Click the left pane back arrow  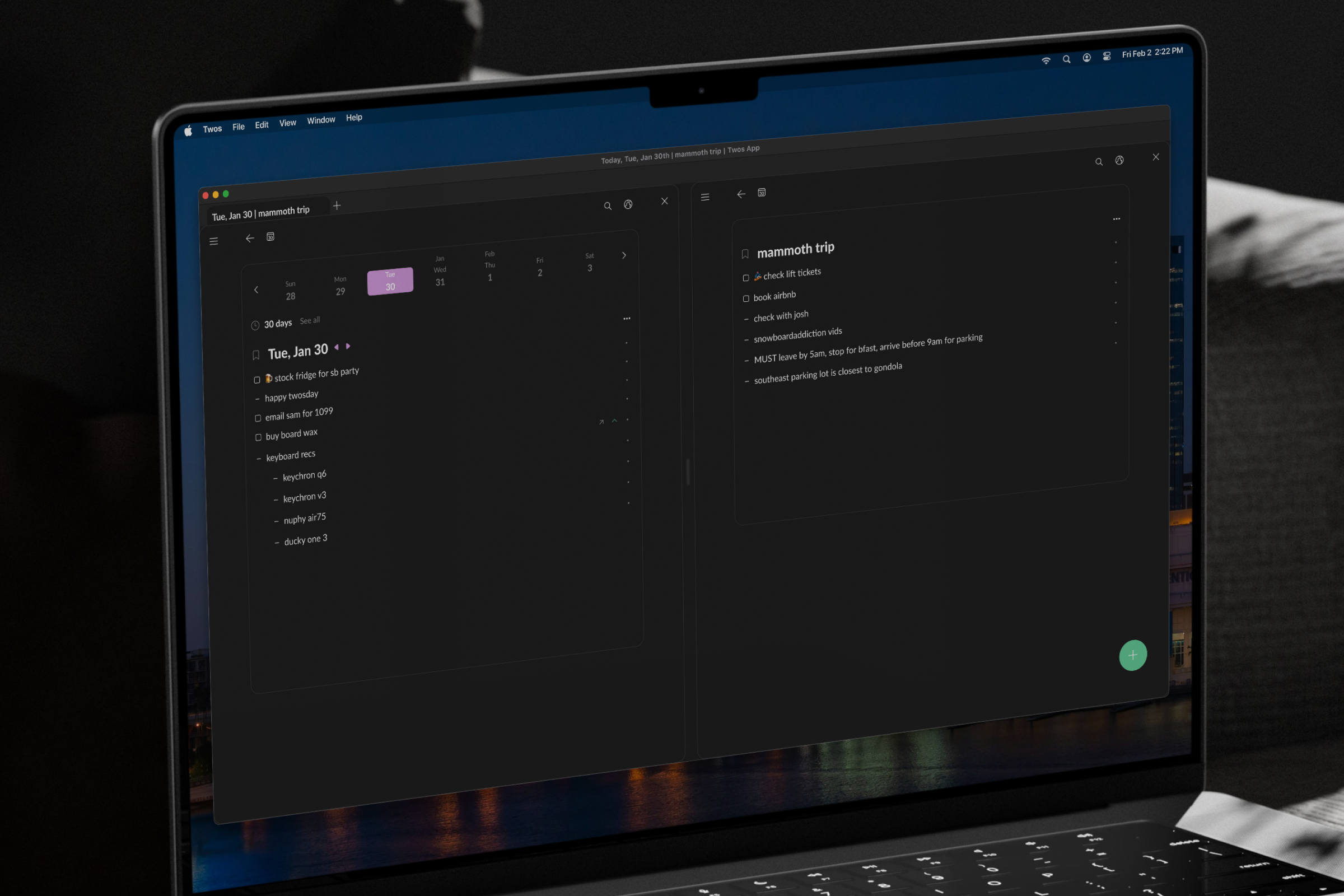click(x=250, y=239)
